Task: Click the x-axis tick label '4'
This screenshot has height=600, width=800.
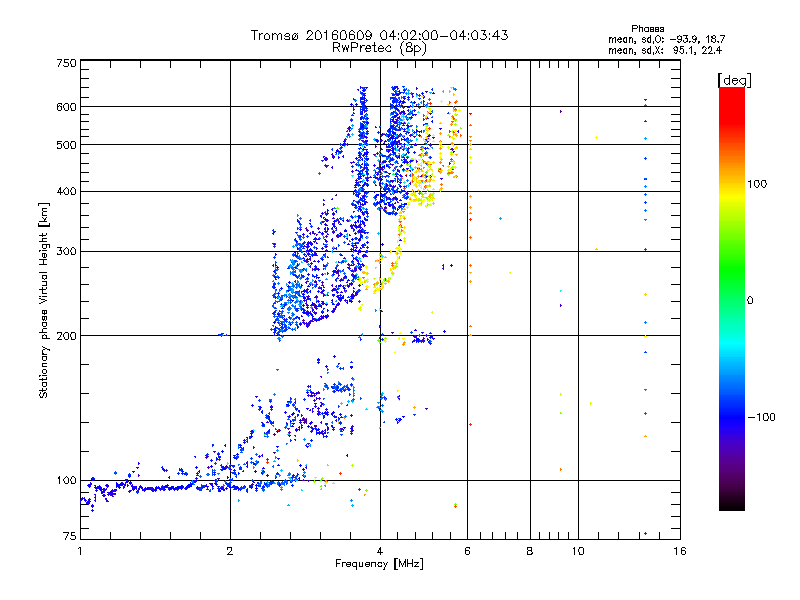Action: 380,551
